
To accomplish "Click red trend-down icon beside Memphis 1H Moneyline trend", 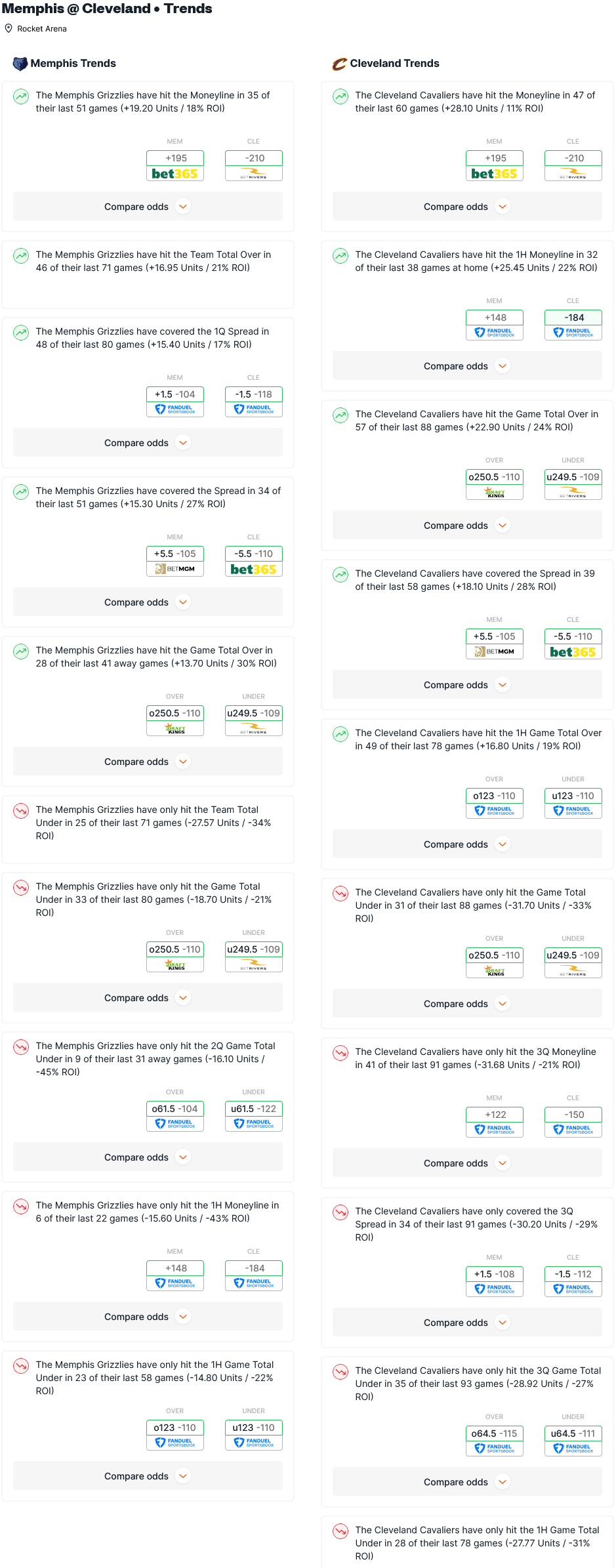I will pos(21,1207).
